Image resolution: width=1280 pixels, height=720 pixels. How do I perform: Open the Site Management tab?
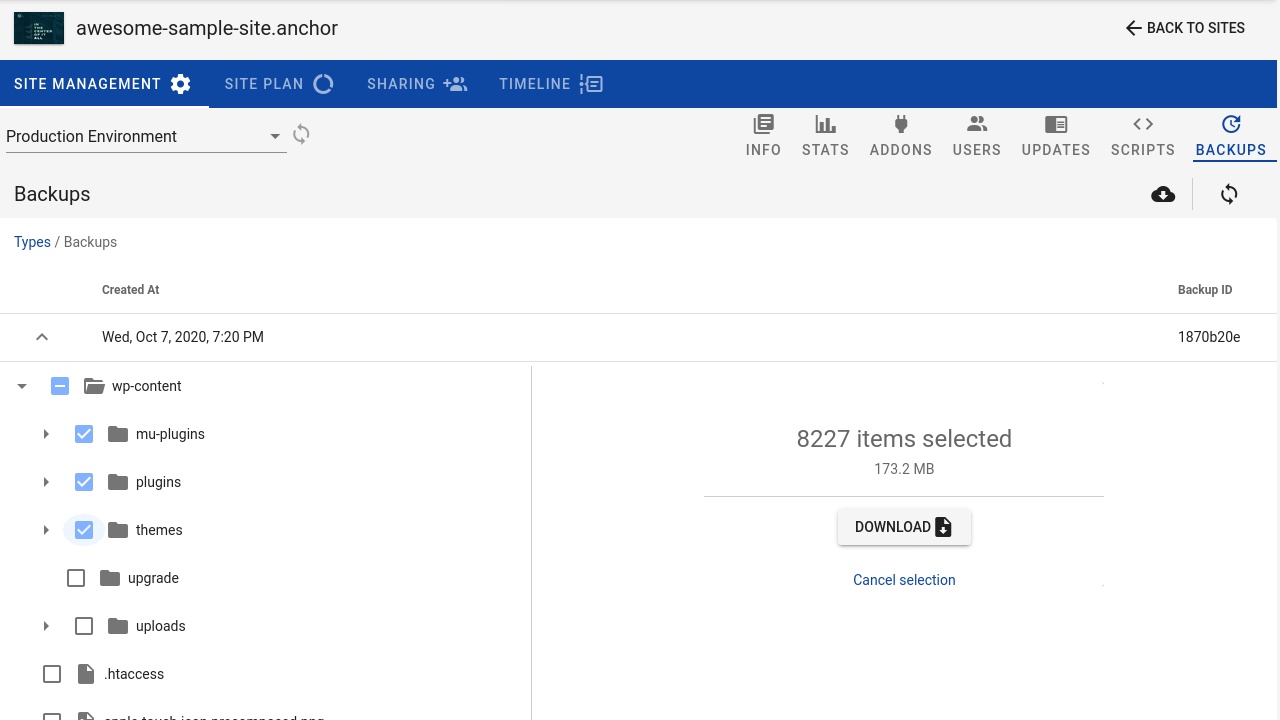103,84
